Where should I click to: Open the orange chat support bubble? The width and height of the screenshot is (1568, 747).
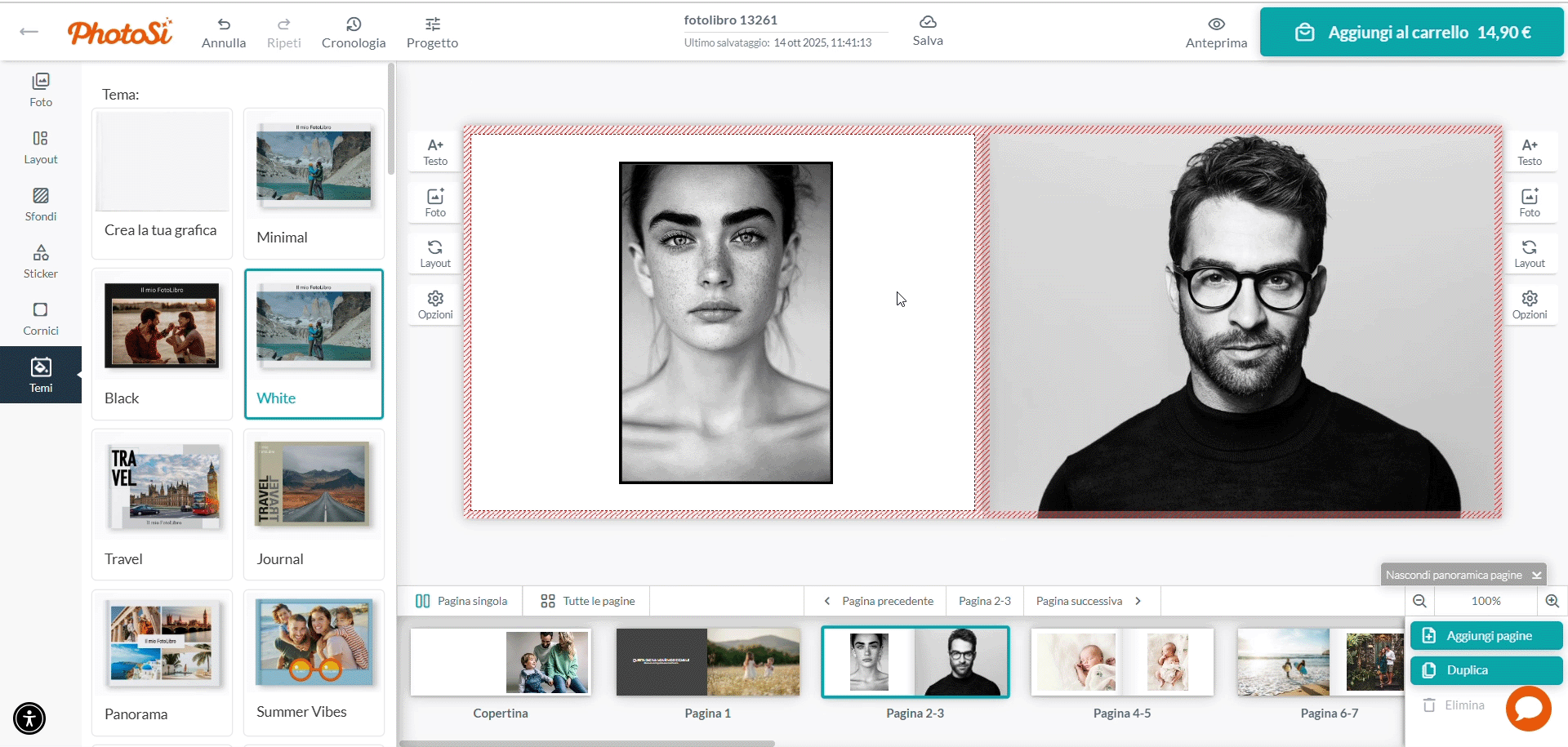(x=1529, y=709)
